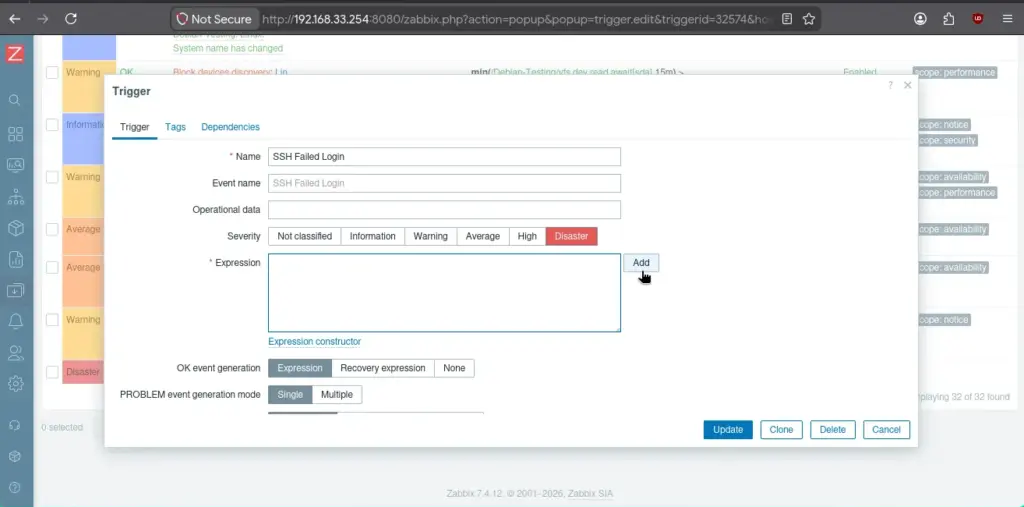
Task: Open the Zabbix sidebar search icon
Action: (x=15, y=100)
